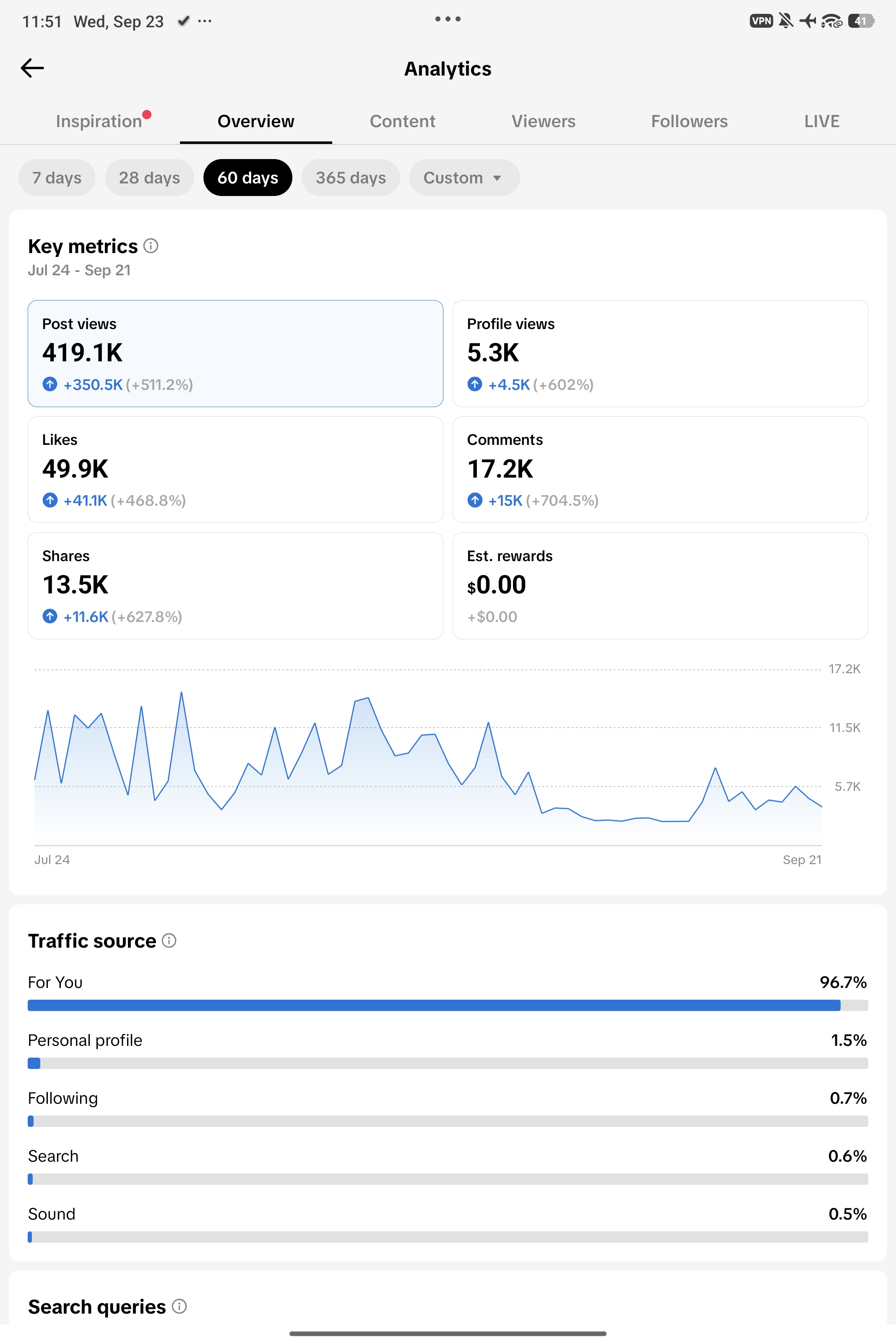The image size is (896, 1343).
Task: Select the 365 days range
Action: [x=351, y=178]
